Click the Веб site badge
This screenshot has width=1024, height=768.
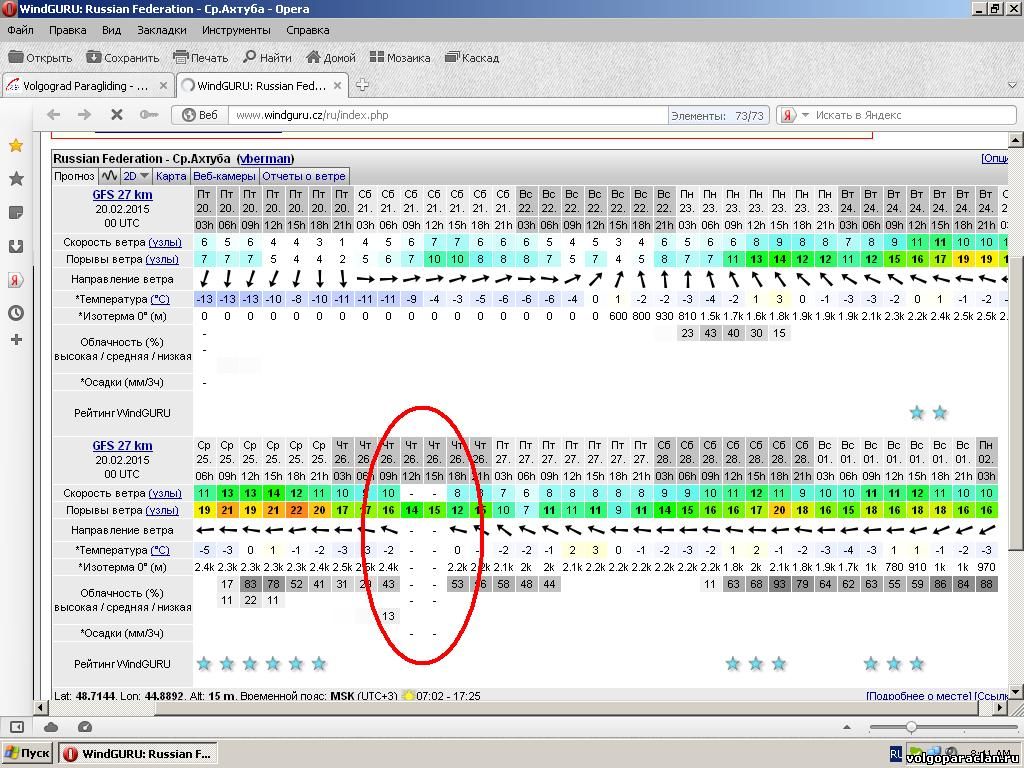point(200,115)
